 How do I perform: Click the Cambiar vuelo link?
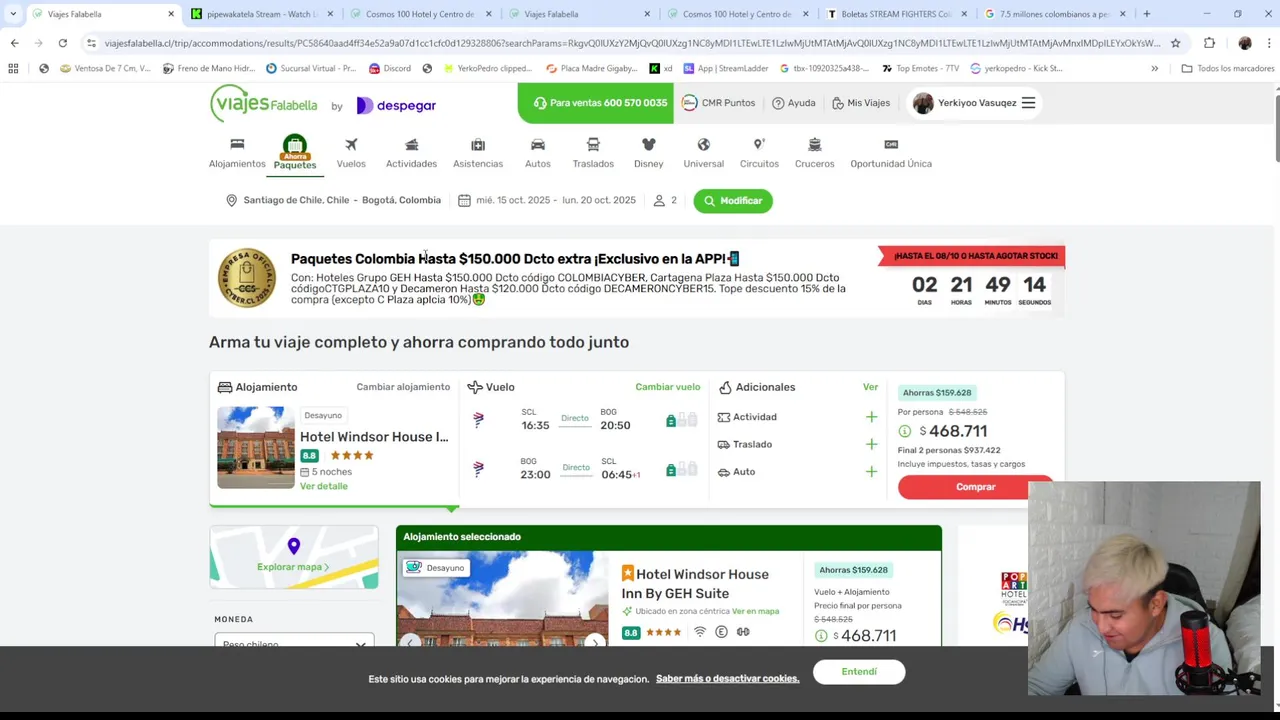[x=668, y=387]
